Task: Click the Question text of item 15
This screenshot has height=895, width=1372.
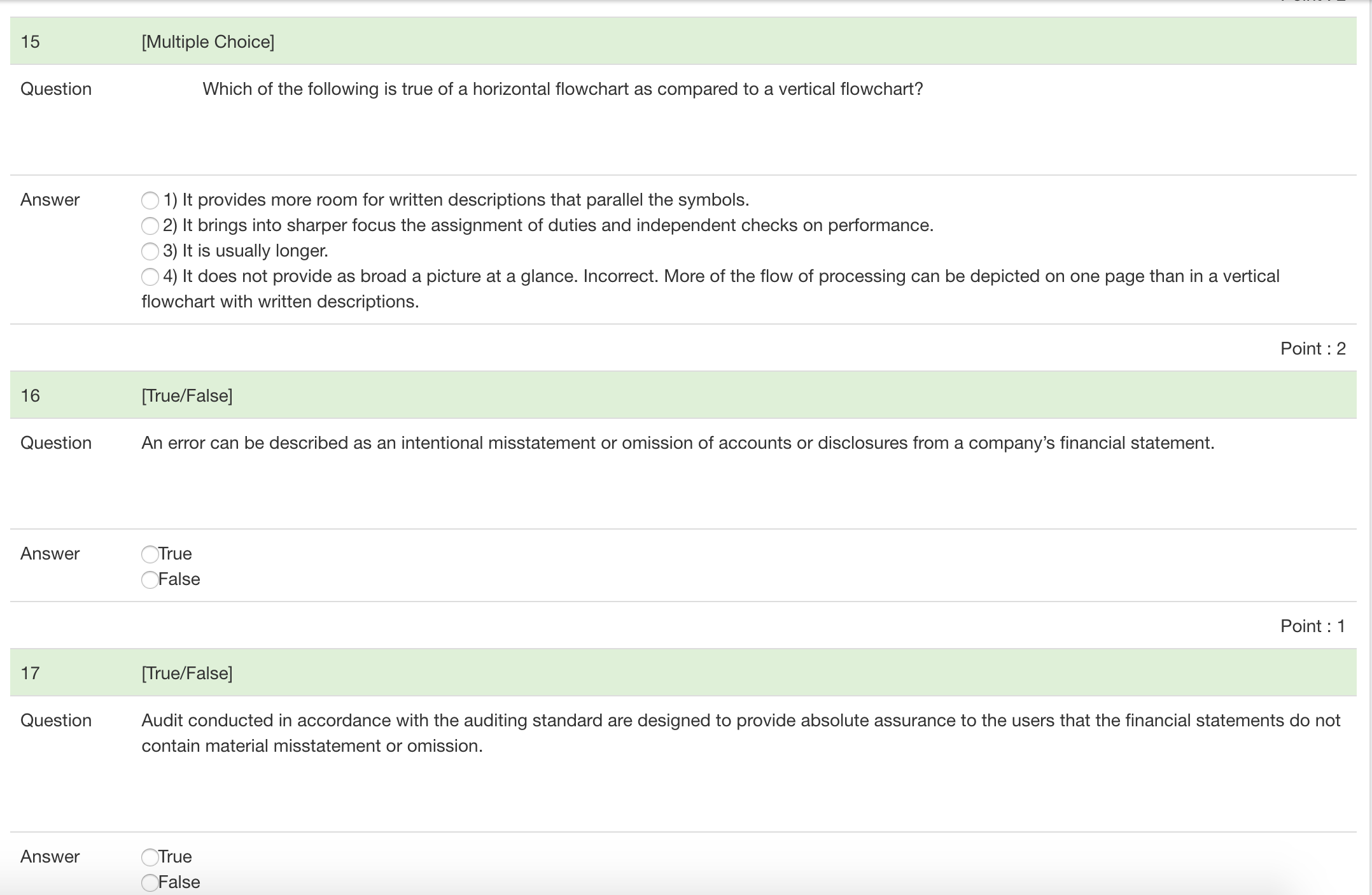Action: pyautogui.click(x=563, y=88)
